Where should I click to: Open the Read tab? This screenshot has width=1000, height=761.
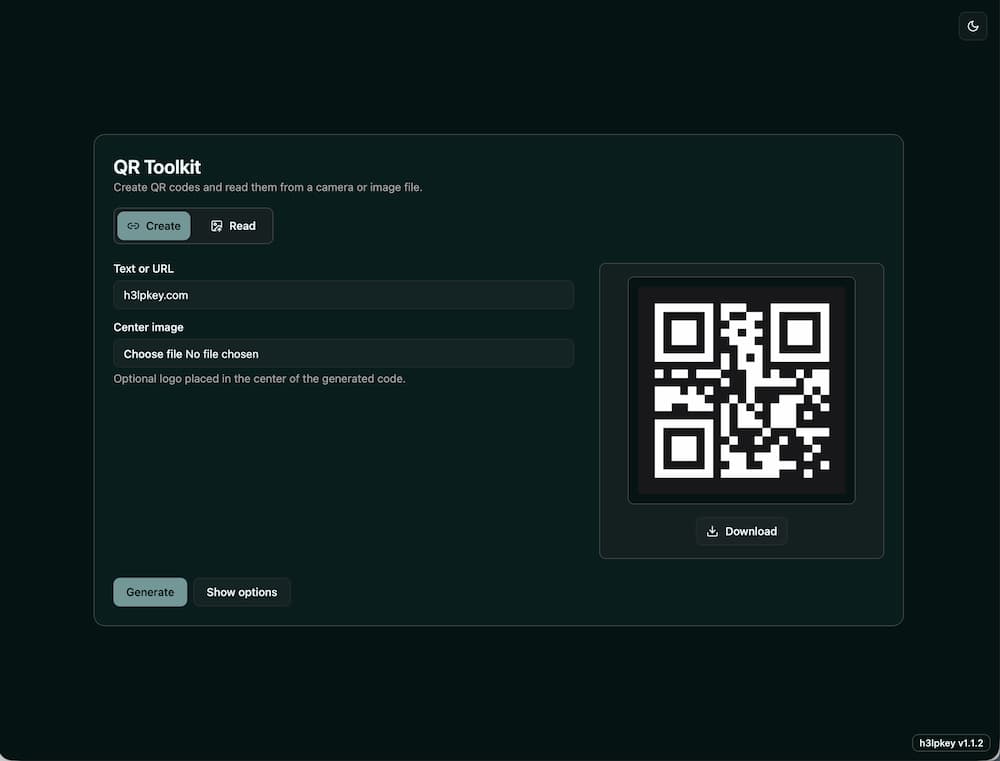[233, 226]
